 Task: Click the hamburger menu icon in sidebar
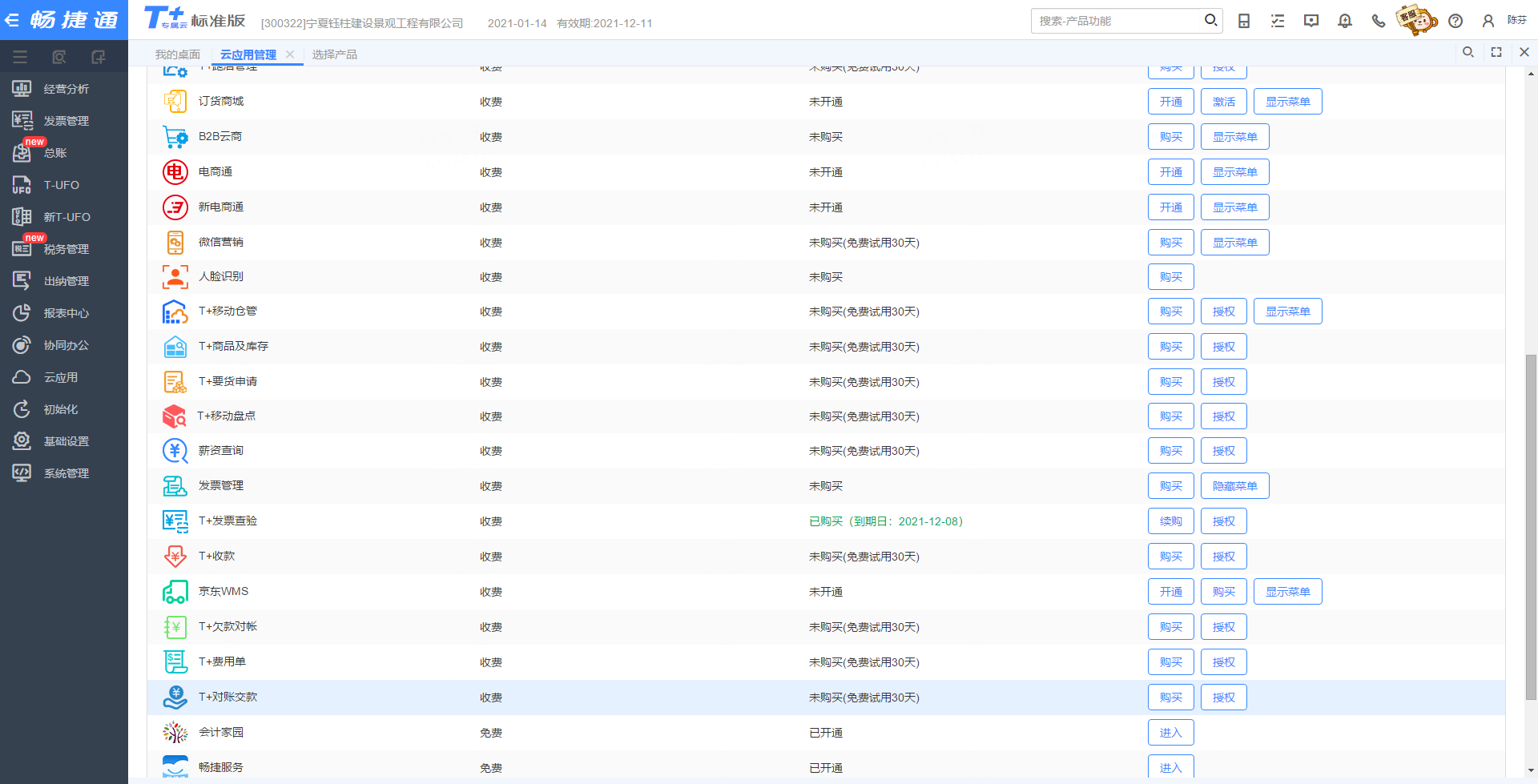pos(20,57)
